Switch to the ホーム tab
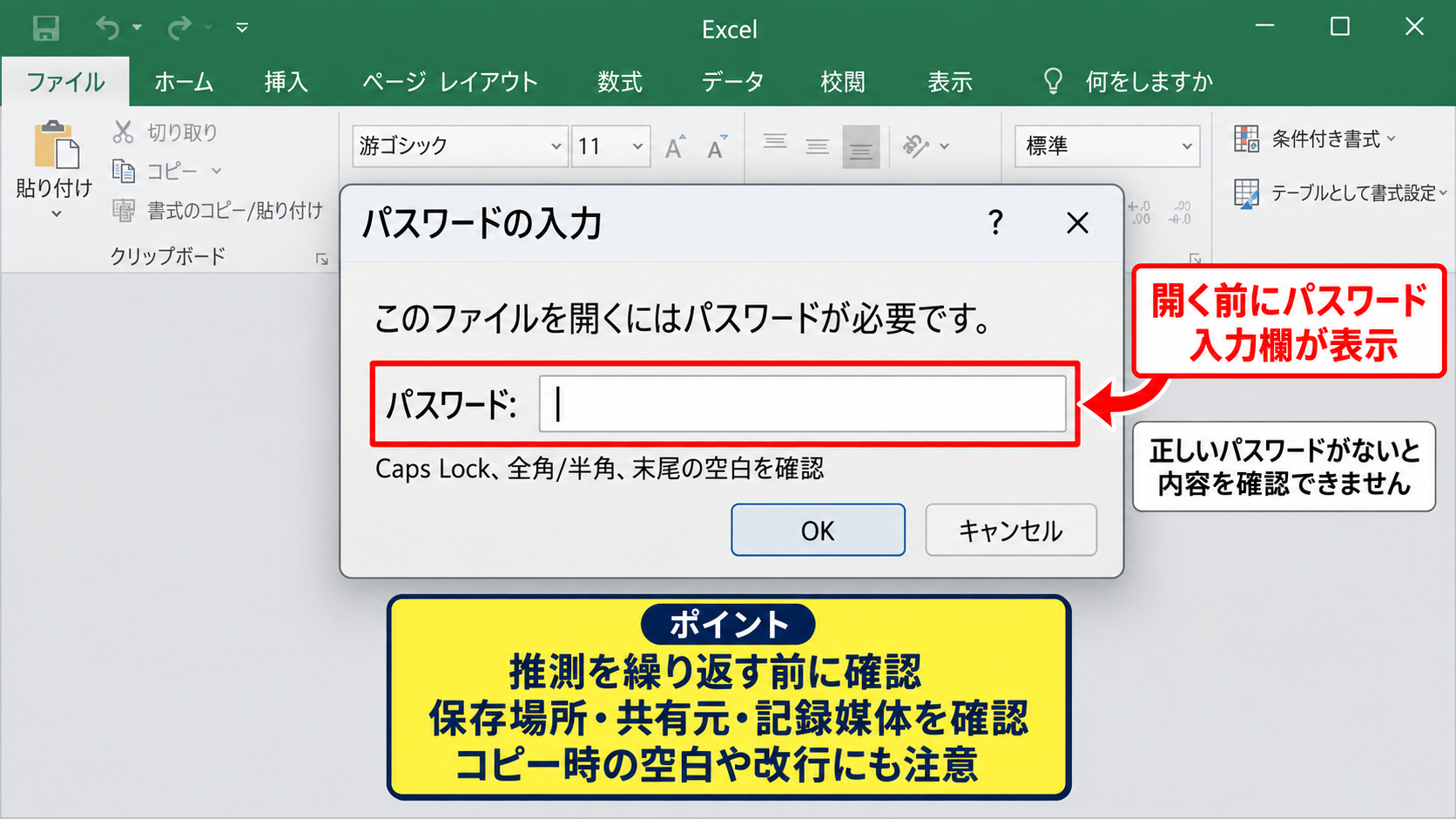This screenshot has height=819, width=1456. tap(184, 82)
